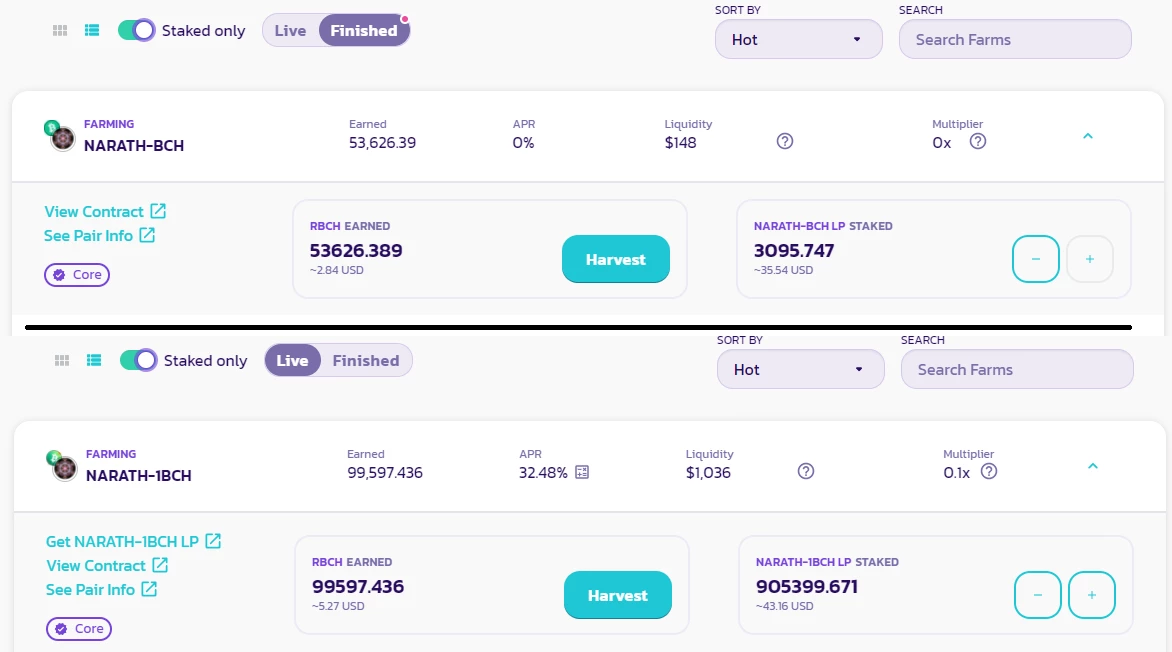Open APR calculator icon next to 32.48%
The image size is (1172, 652).
[582, 472]
